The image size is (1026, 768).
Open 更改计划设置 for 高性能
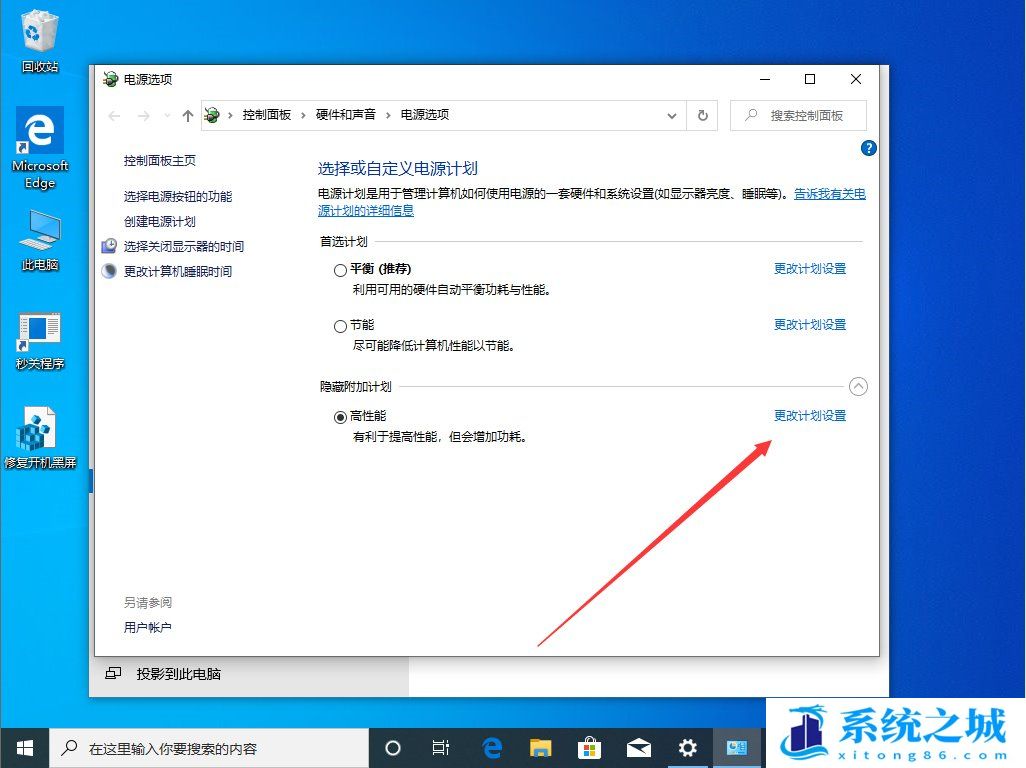(810, 416)
